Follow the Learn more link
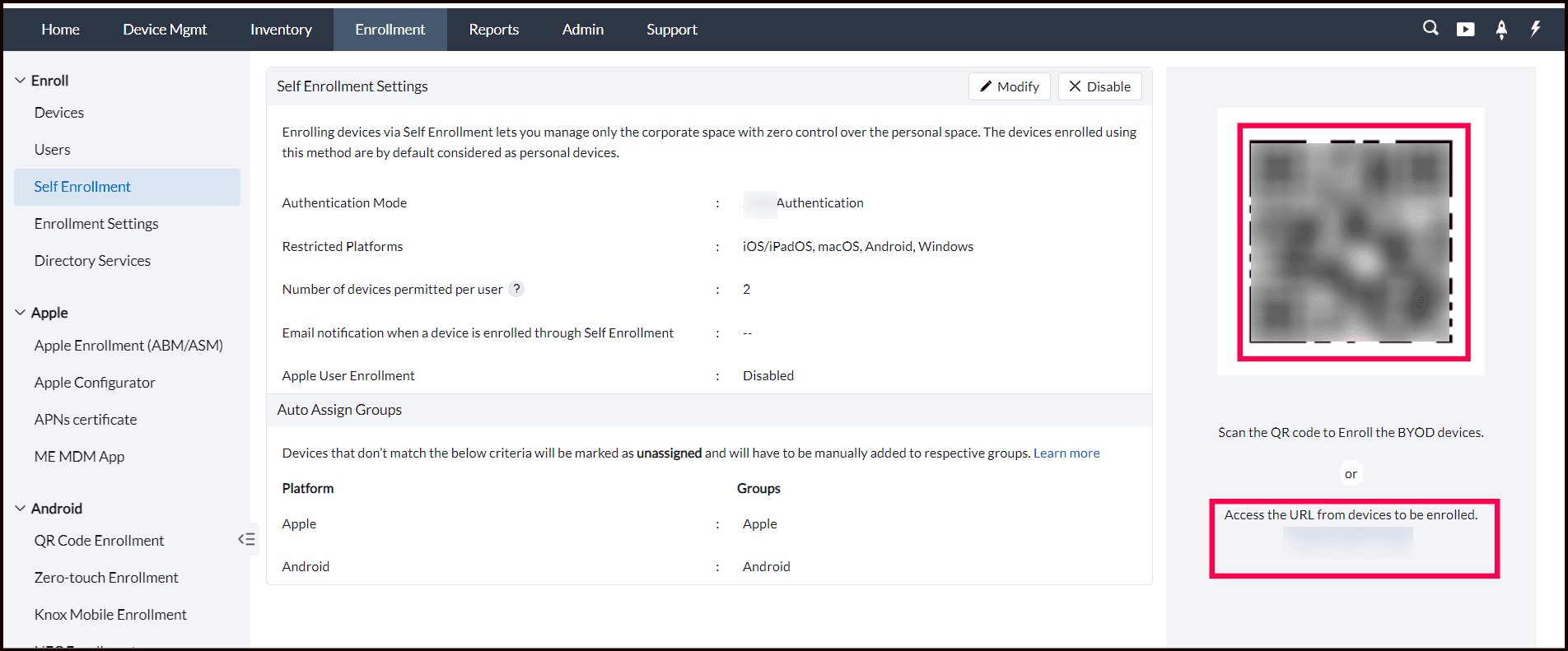Image resolution: width=1568 pixels, height=651 pixels. [1066, 453]
